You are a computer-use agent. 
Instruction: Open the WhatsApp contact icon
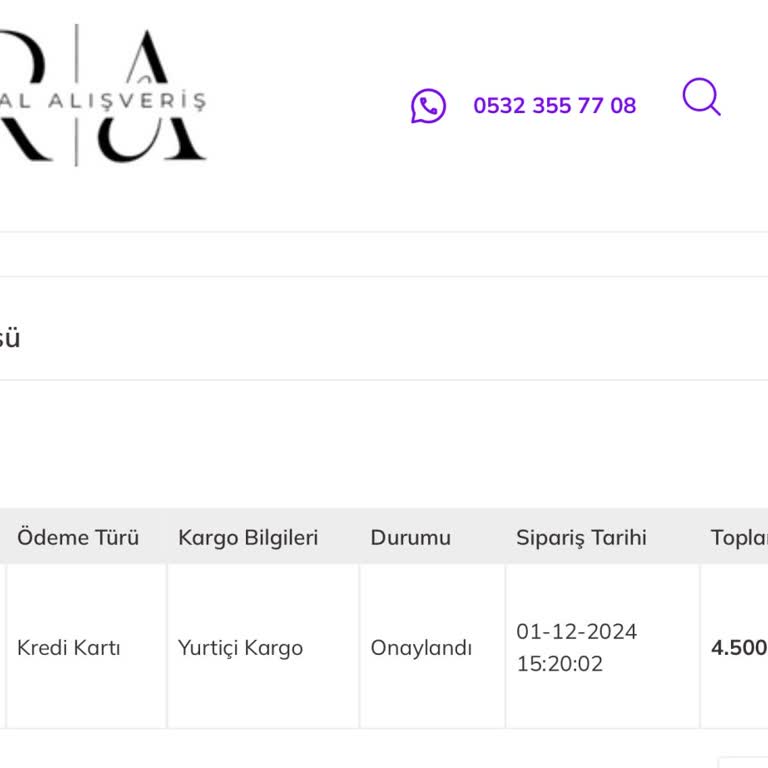[428, 105]
